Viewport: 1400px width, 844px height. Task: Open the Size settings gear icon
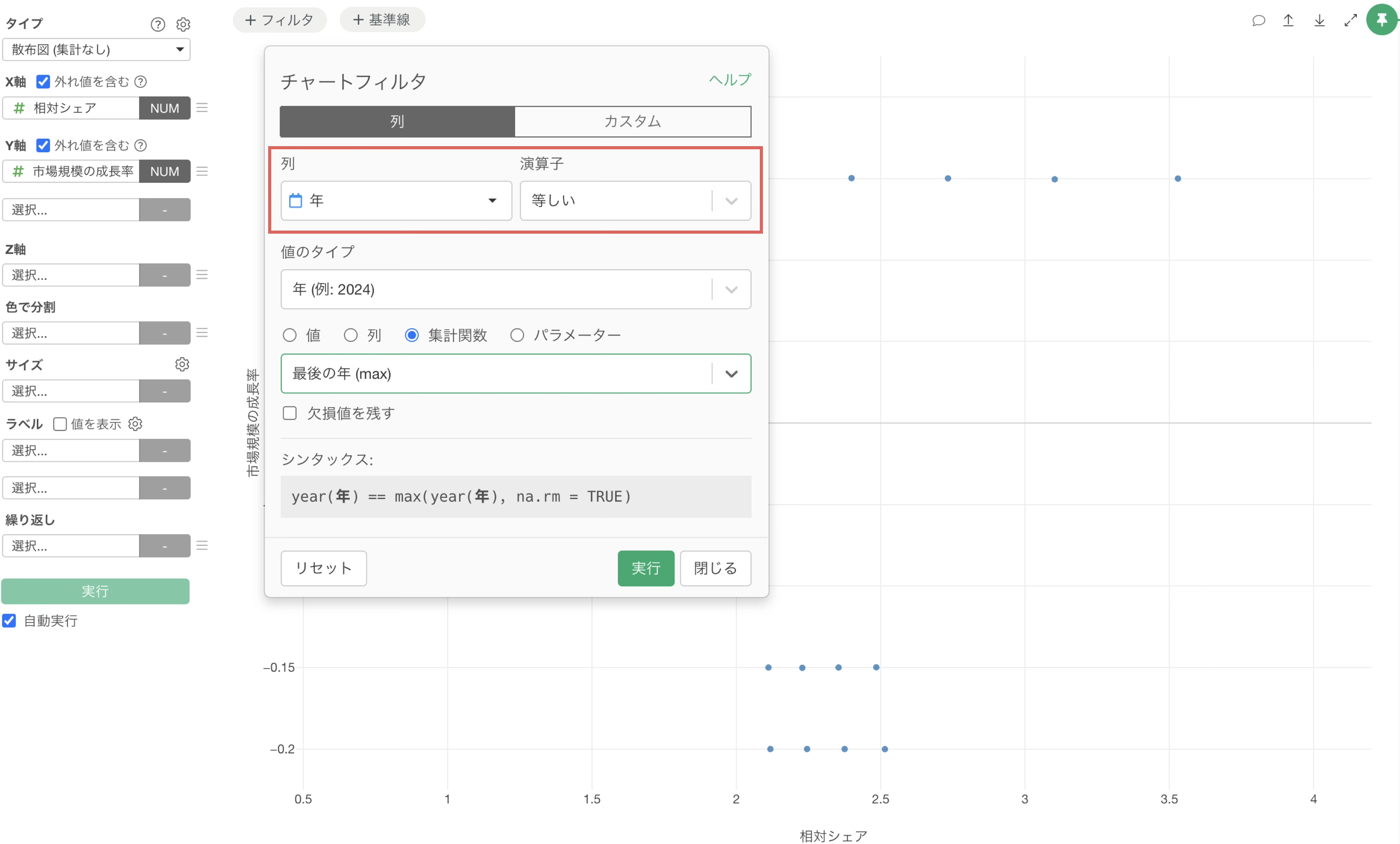182,364
